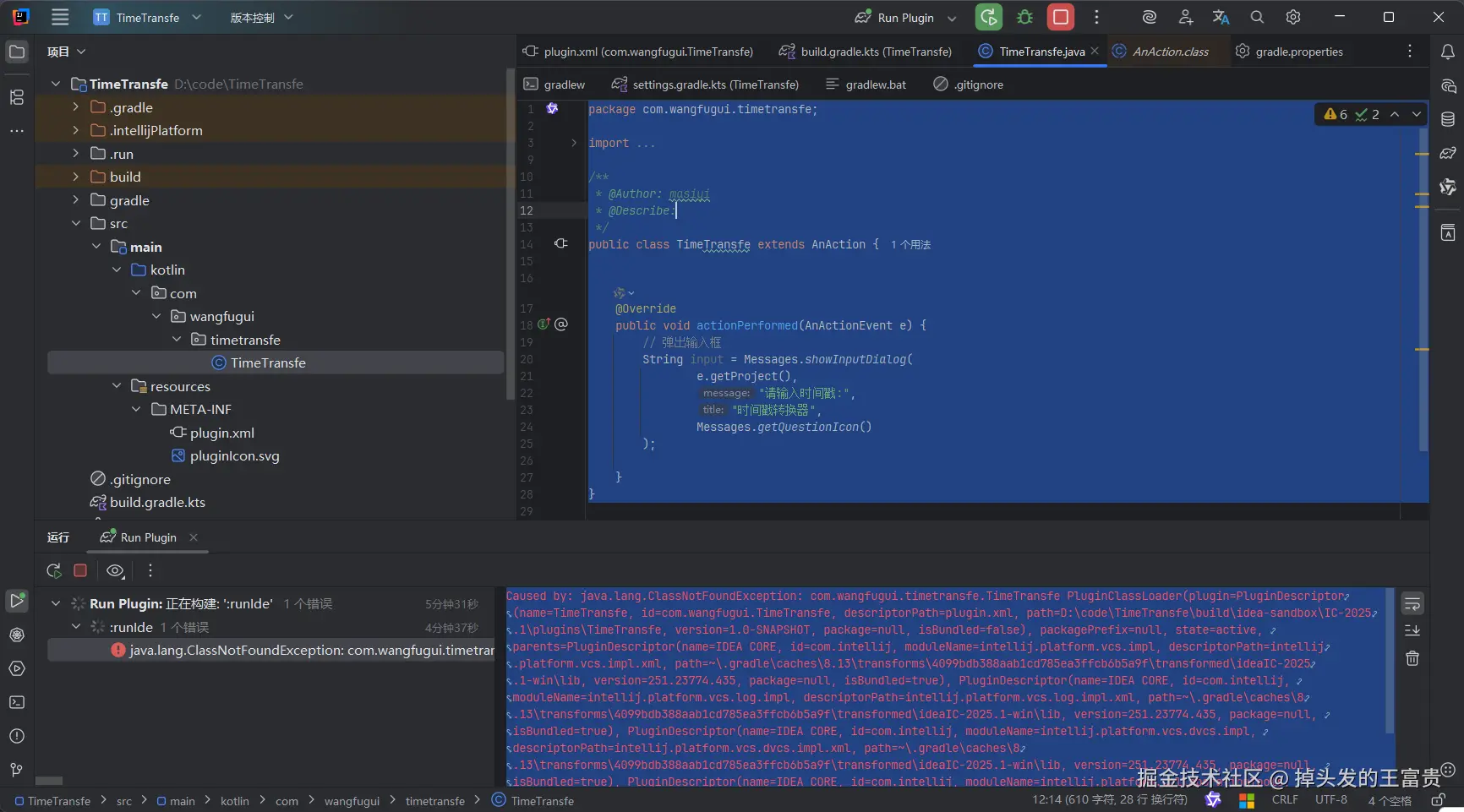Image resolution: width=1464 pixels, height=812 pixels.
Task: Click the wangfugui breadcrumb in status bar
Action: [352, 801]
